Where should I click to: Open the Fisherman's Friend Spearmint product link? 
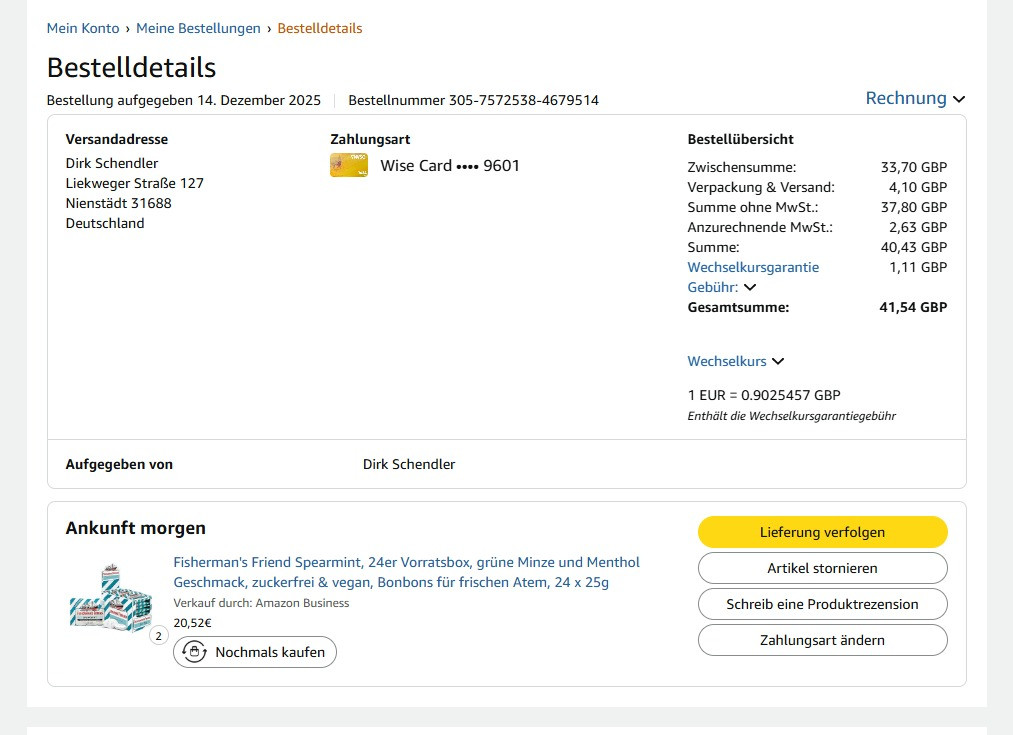406,572
